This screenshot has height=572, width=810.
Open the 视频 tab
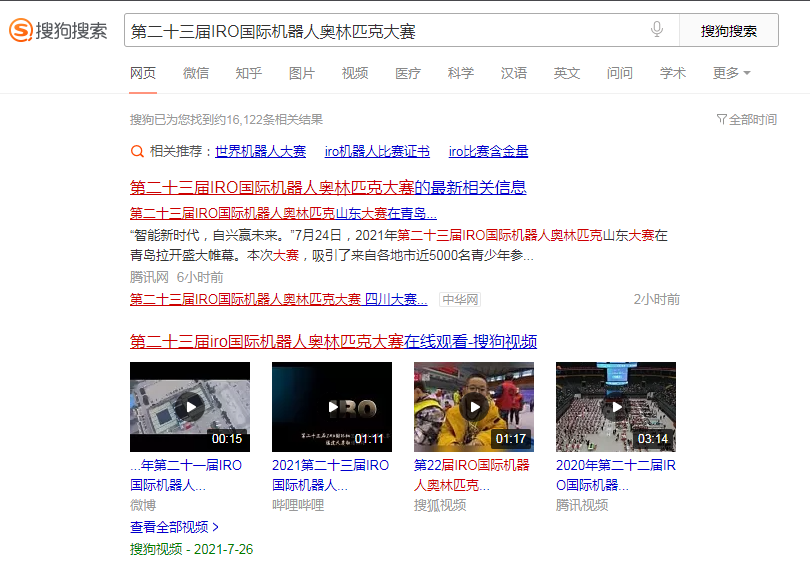(355, 73)
